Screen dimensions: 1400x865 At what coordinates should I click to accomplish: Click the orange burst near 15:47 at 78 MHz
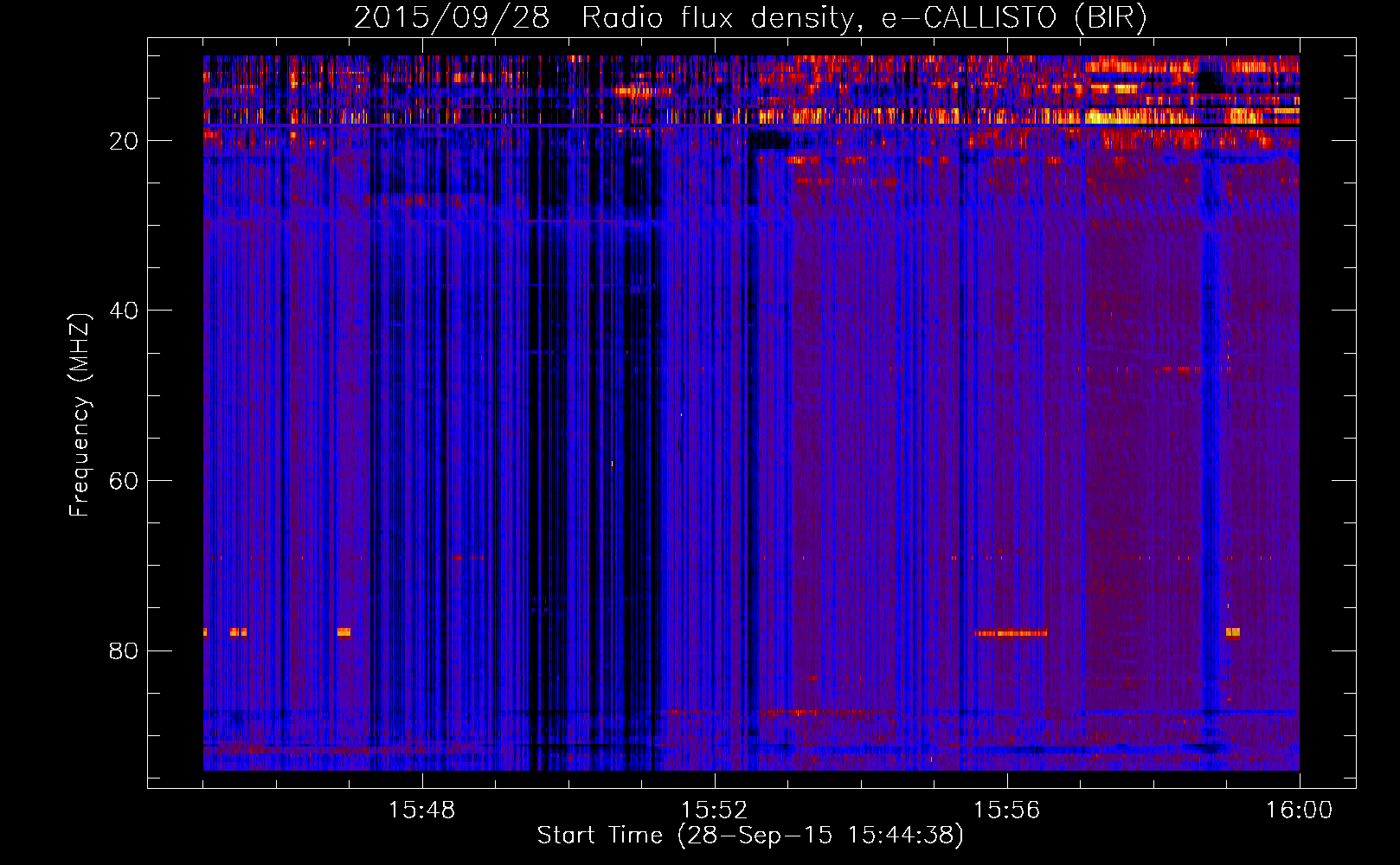[344, 632]
